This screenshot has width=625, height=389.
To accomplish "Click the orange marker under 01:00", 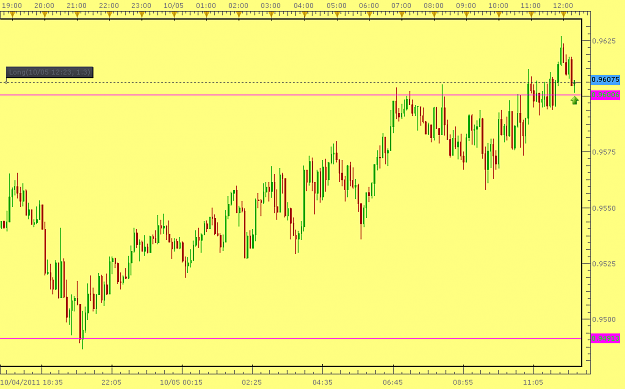I will [207, 15].
